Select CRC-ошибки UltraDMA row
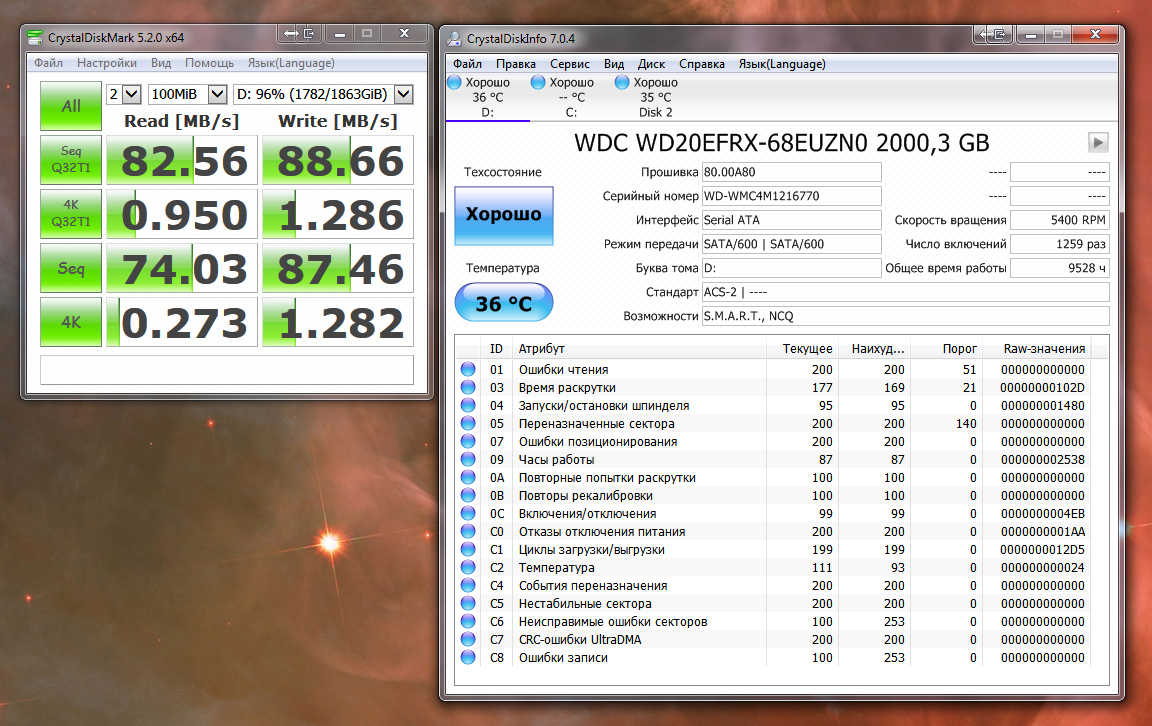1152x726 pixels. [773, 639]
